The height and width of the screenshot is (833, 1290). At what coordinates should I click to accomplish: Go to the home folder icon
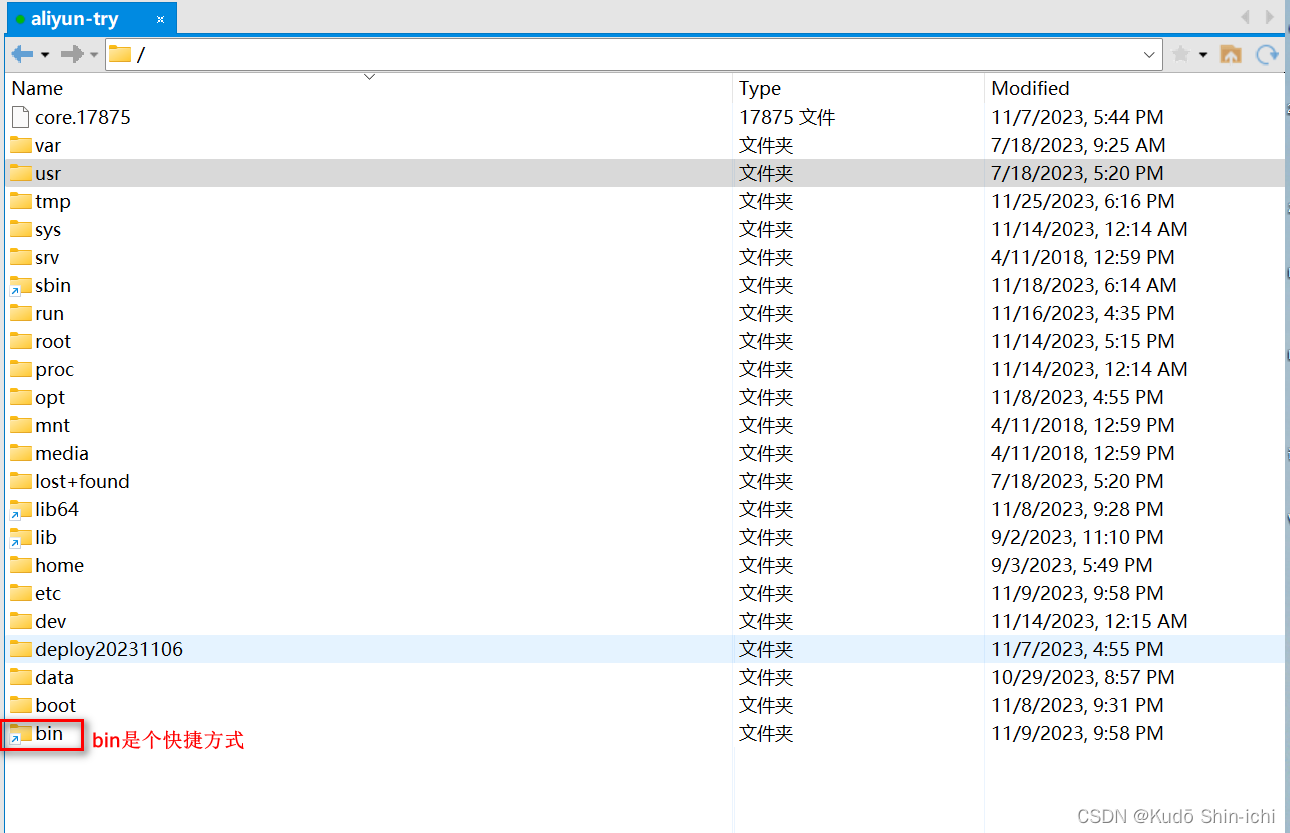pos(1231,54)
